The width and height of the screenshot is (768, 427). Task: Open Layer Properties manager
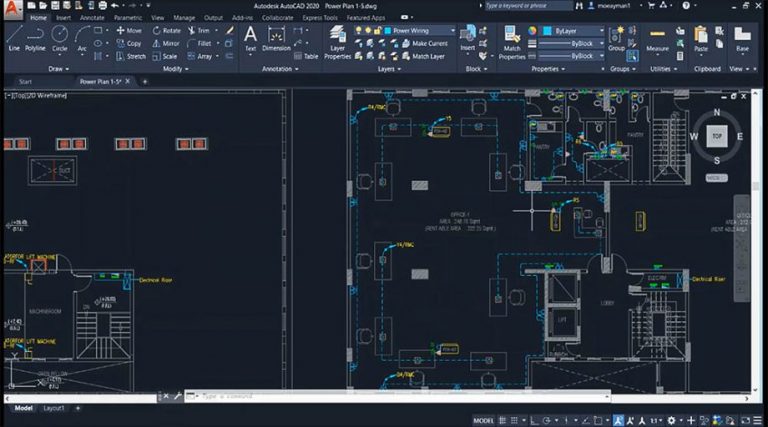(337, 43)
